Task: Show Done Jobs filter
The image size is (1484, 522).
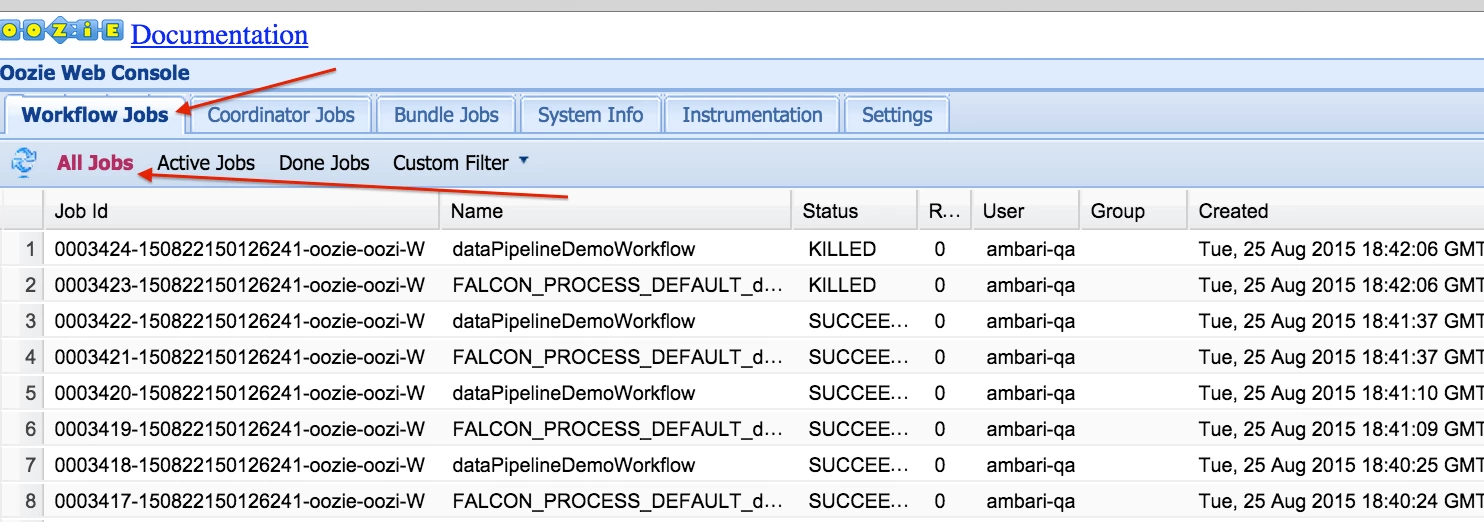Action: (x=324, y=163)
